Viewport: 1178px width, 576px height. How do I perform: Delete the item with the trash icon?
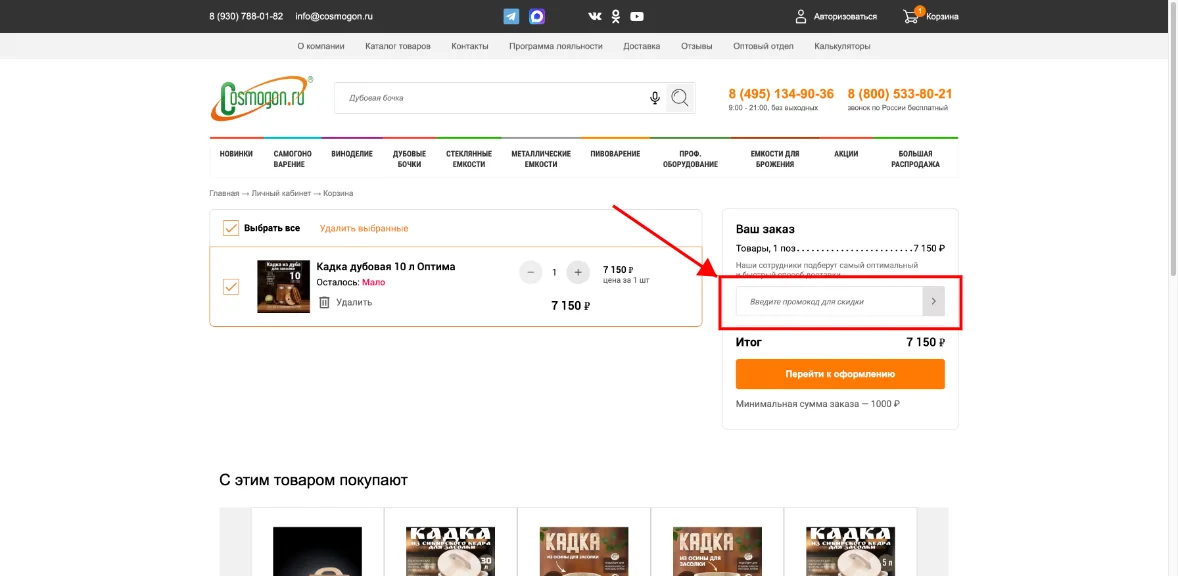tap(326, 301)
